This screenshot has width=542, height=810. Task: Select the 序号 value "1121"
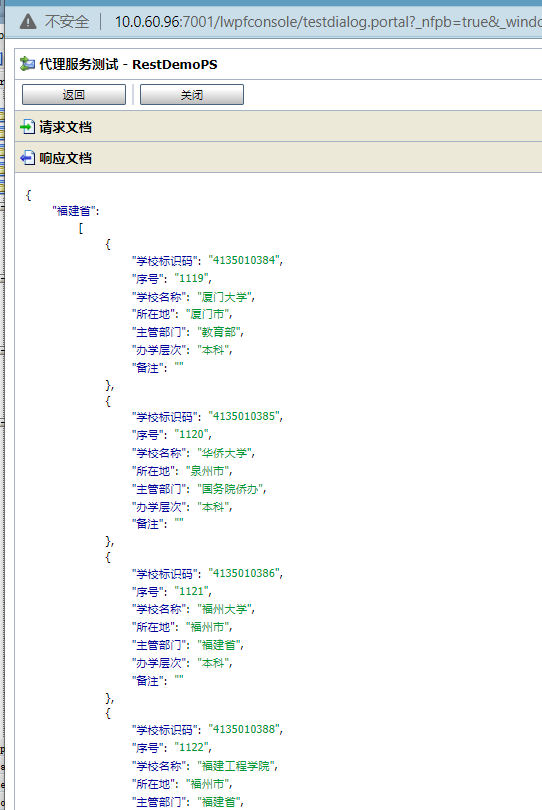tap(192, 591)
